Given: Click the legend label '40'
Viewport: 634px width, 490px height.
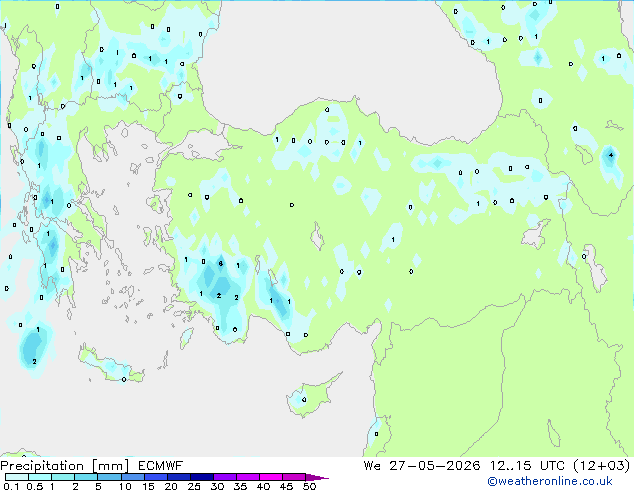Looking at the screenshot, I should pos(263,486).
